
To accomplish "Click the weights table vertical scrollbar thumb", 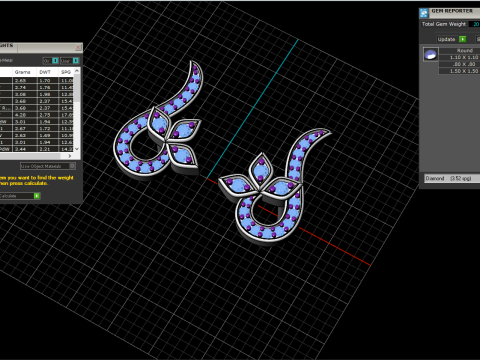I will pyautogui.click(x=77, y=88).
